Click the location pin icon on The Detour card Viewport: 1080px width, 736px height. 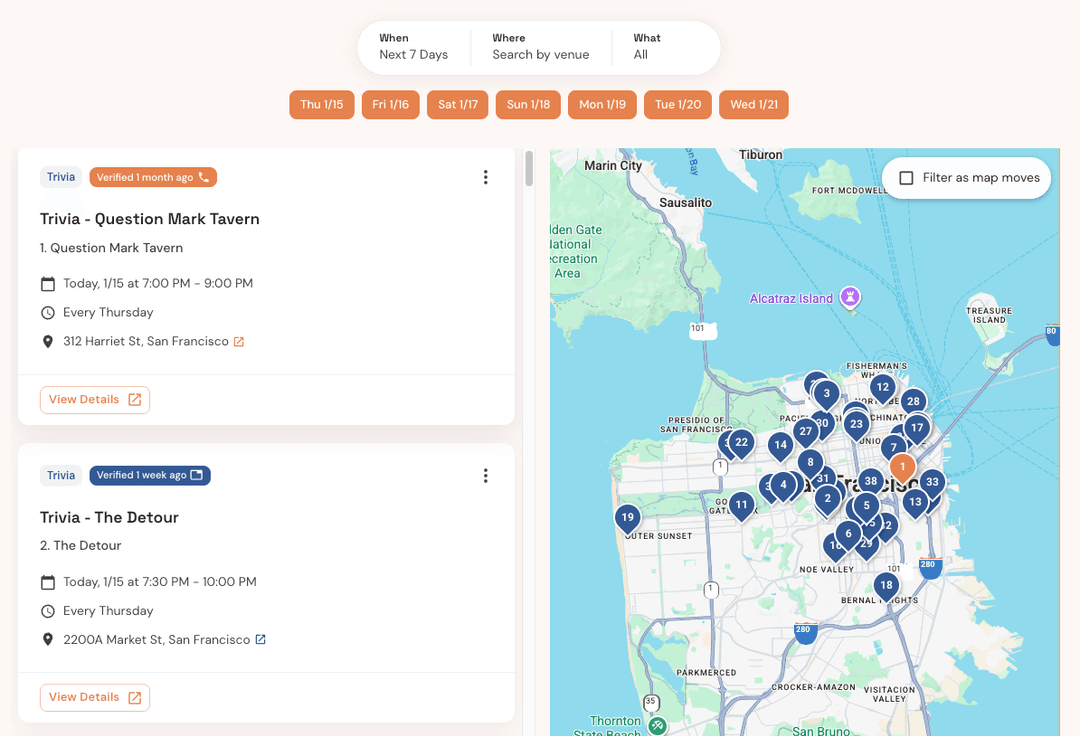coord(47,639)
